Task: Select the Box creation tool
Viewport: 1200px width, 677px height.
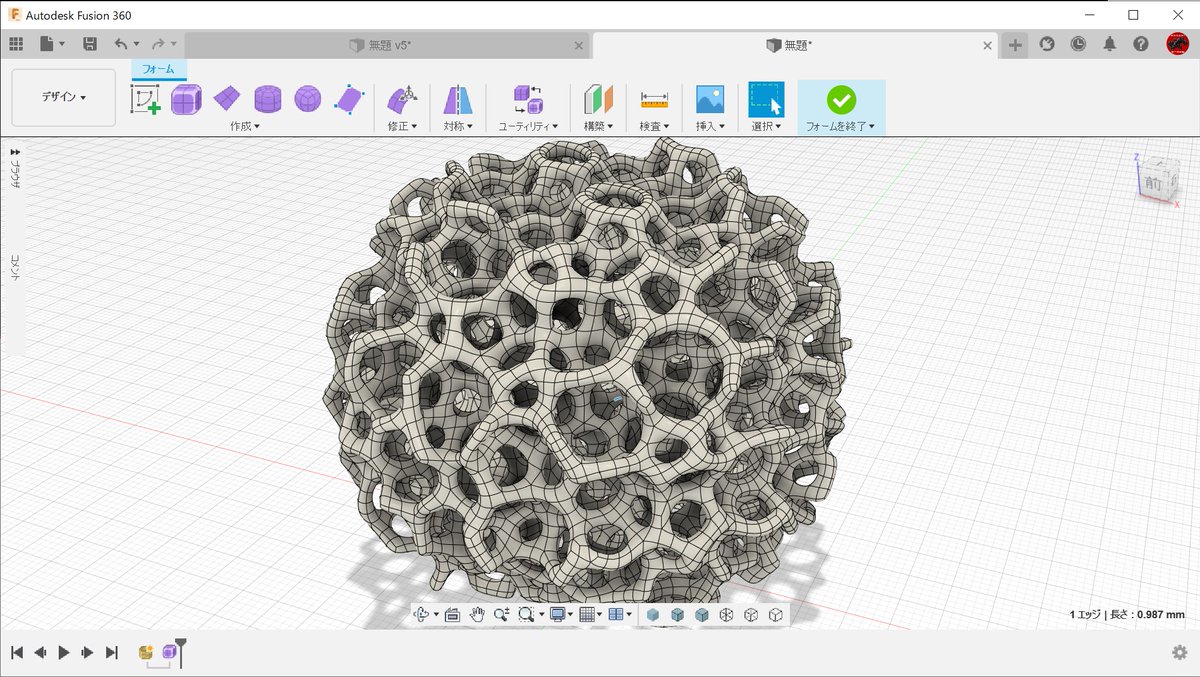Action: coord(186,100)
